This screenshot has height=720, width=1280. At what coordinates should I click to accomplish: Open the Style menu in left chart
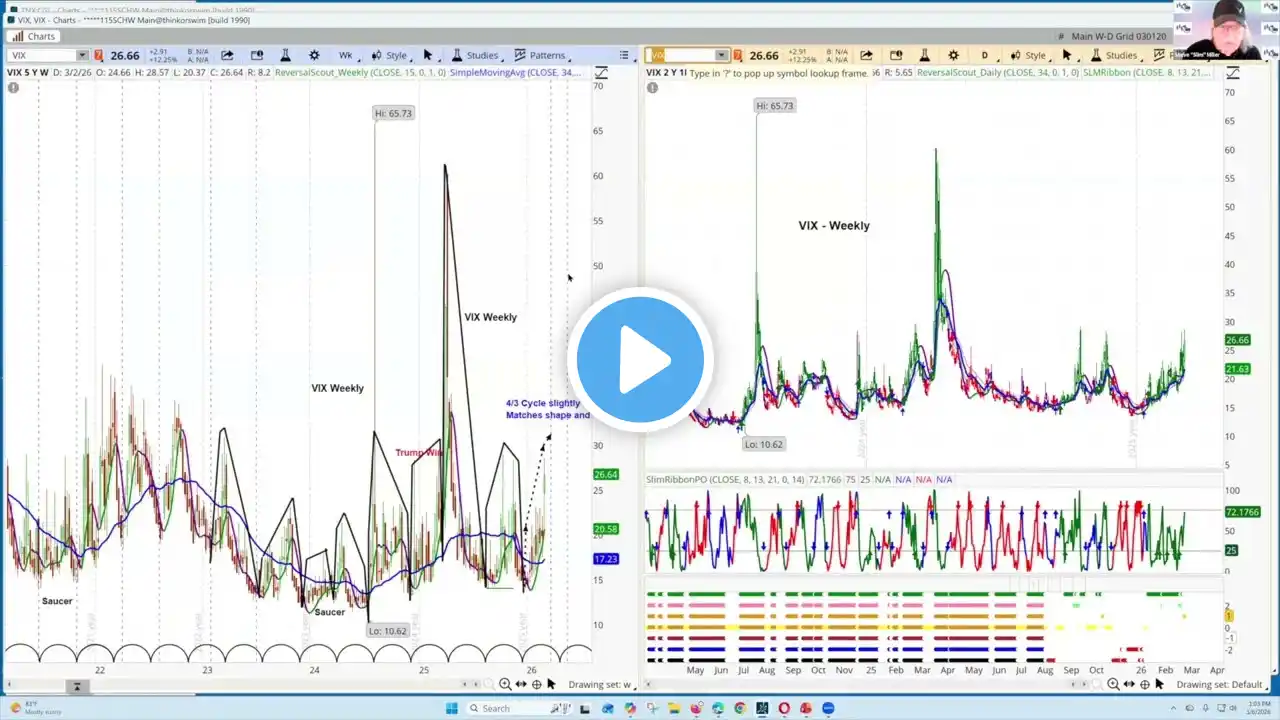(x=390, y=56)
